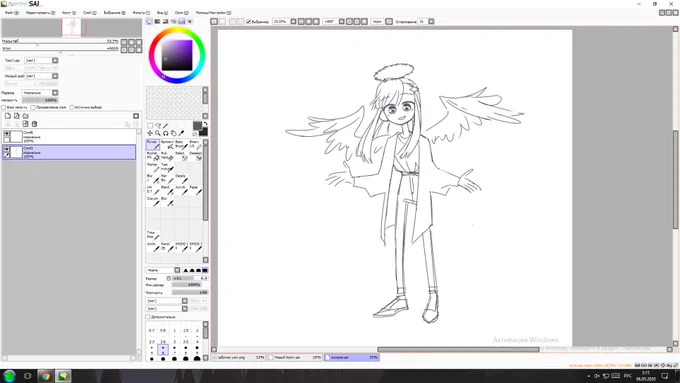Show the RGB sliders panel
Screen dimensions: 680x383
point(157,21)
